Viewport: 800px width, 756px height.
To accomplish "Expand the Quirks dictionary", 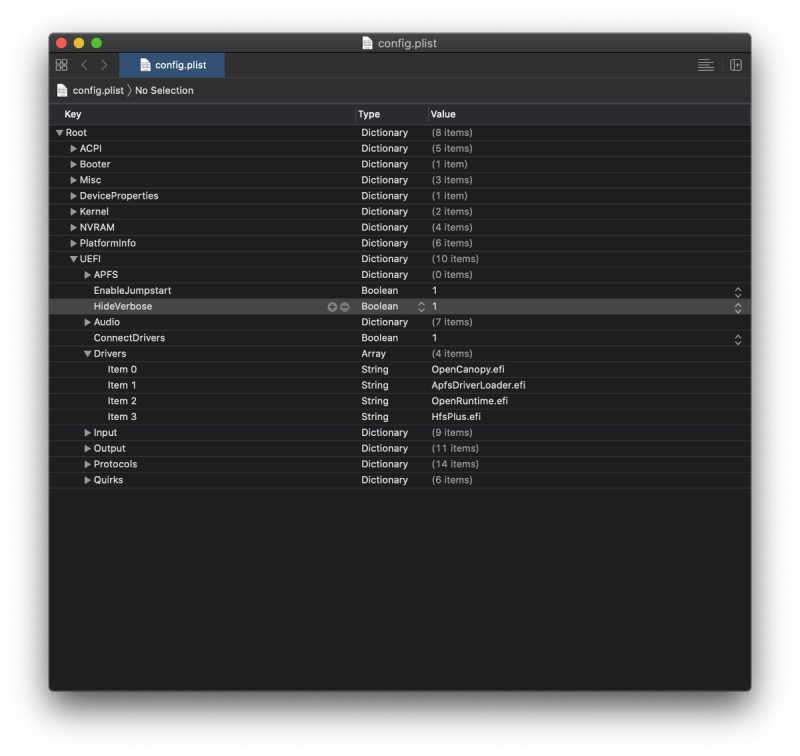I will click(x=88, y=480).
